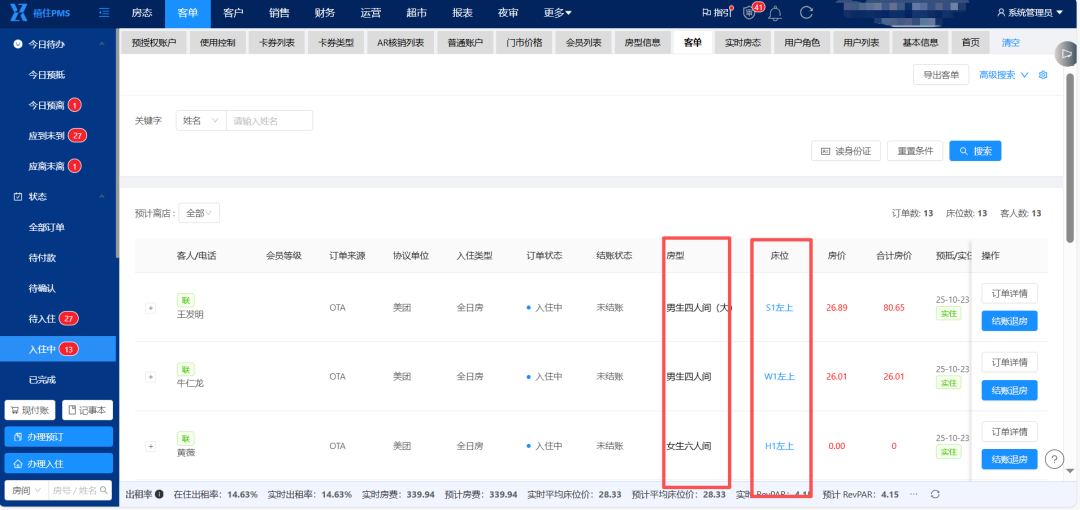Refresh the status bar statistics
The height and width of the screenshot is (510, 1080).
point(935,494)
